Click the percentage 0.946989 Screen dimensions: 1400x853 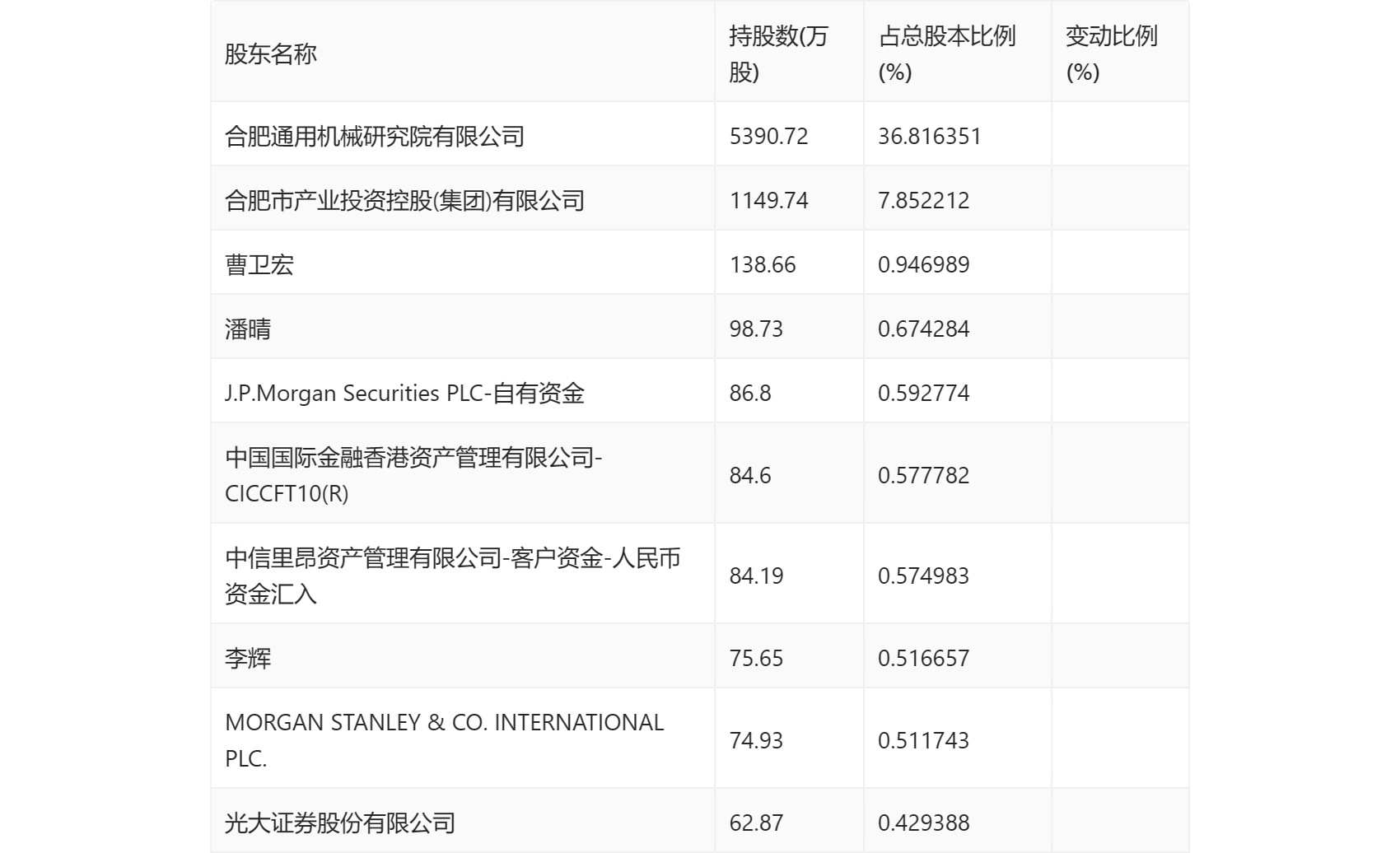coord(924,264)
